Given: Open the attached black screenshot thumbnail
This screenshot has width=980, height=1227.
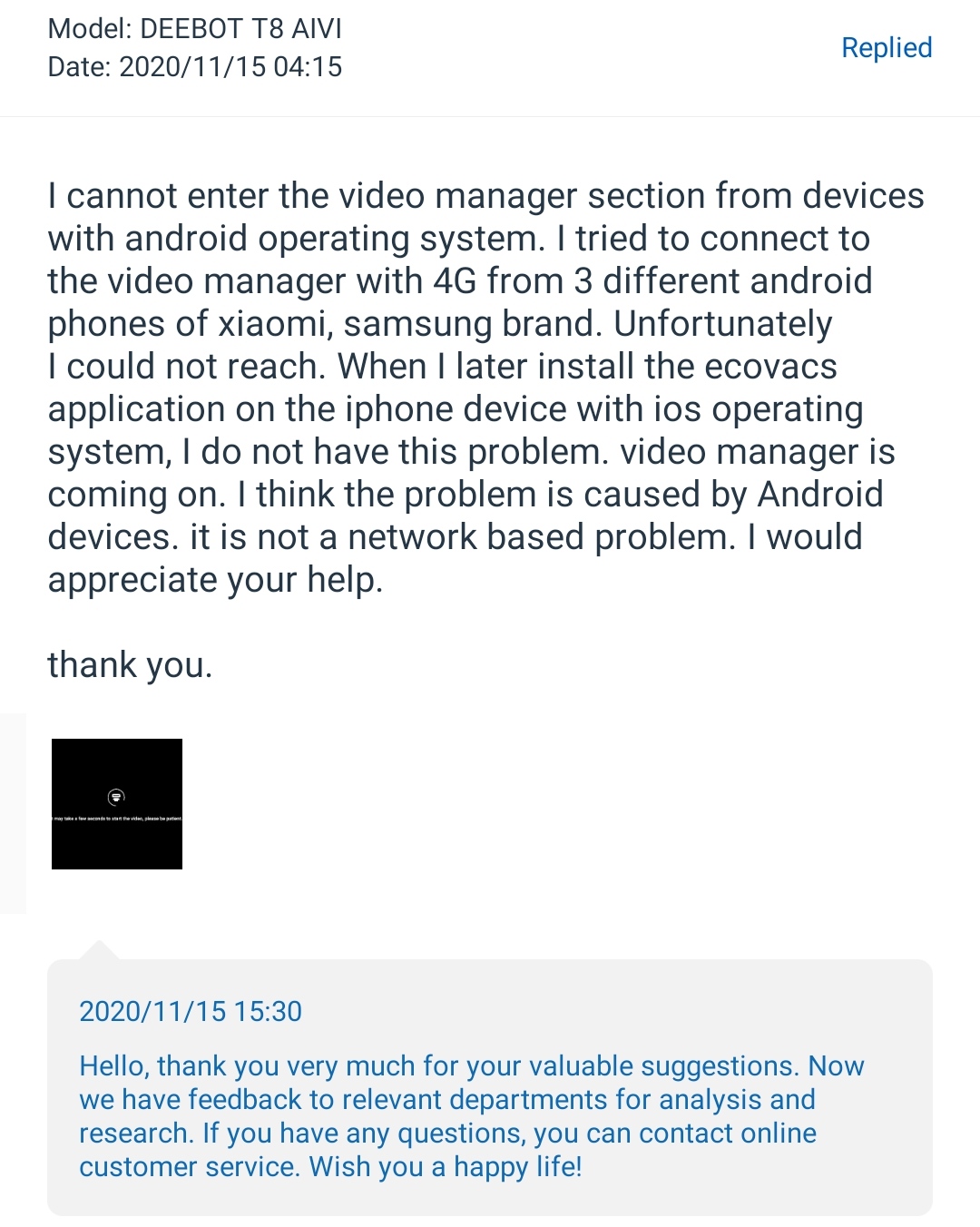Looking at the screenshot, I should click(x=117, y=804).
